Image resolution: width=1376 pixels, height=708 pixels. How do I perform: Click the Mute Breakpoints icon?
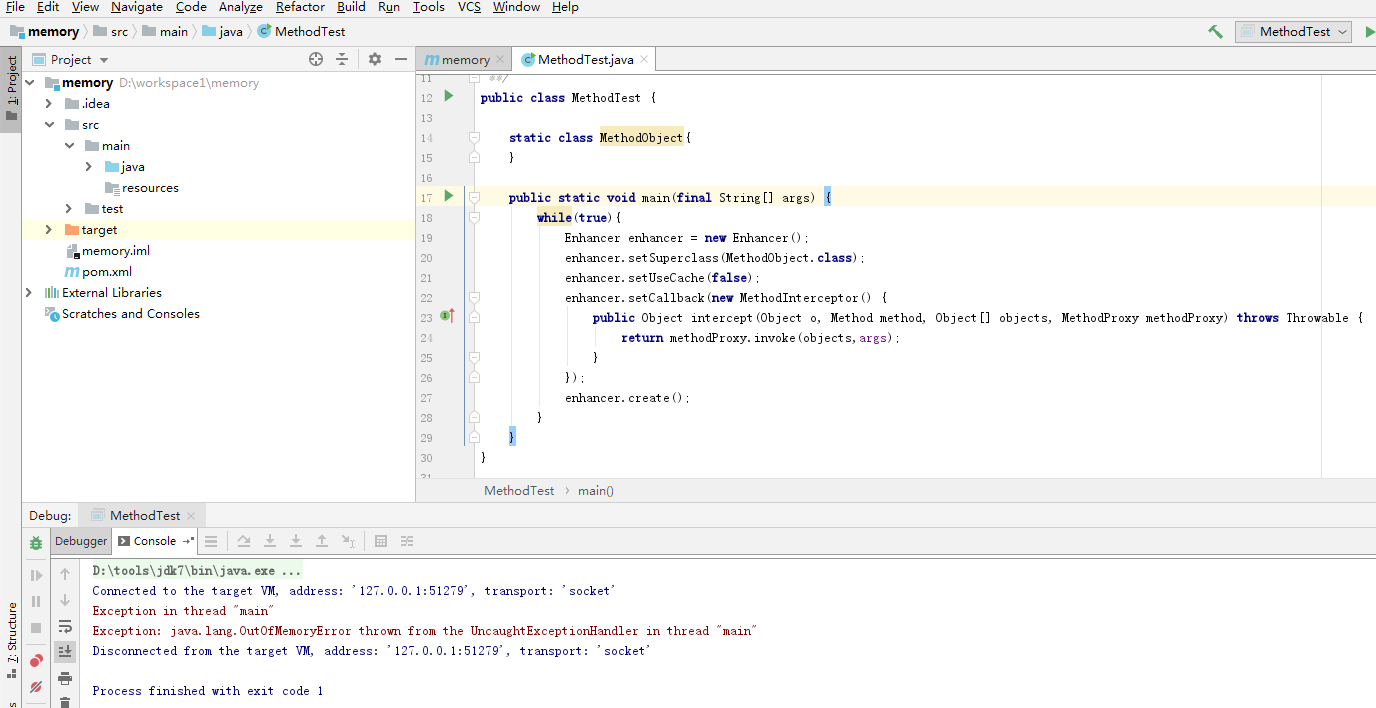[x=36, y=687]
